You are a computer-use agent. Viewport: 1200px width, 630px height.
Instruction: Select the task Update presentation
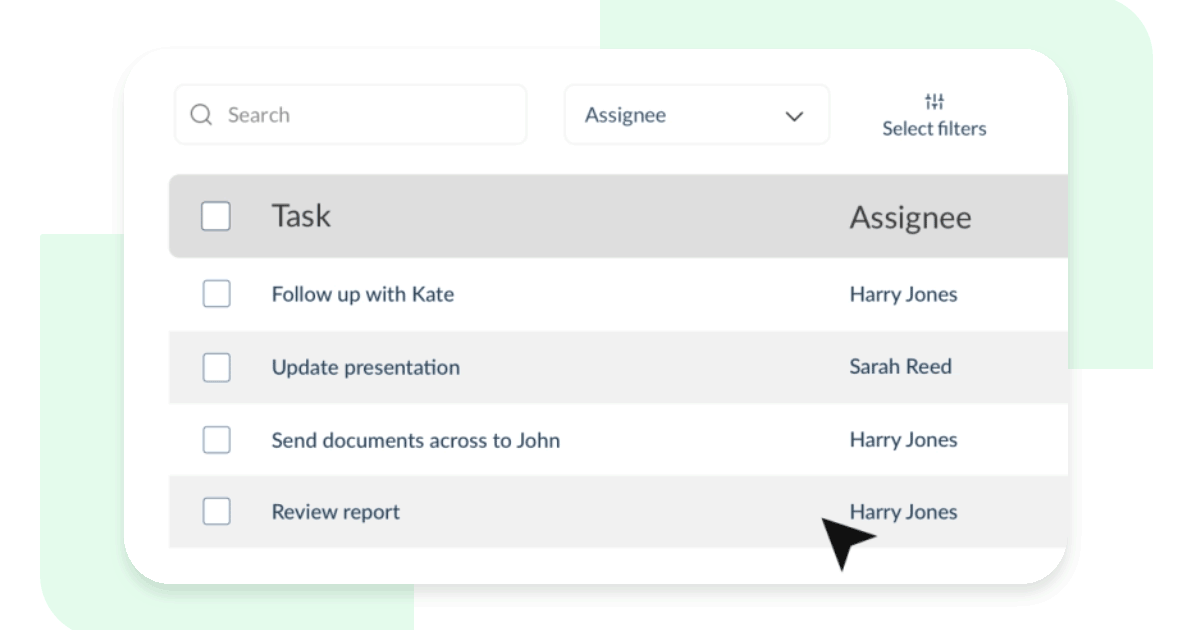(x=364, y=367)
